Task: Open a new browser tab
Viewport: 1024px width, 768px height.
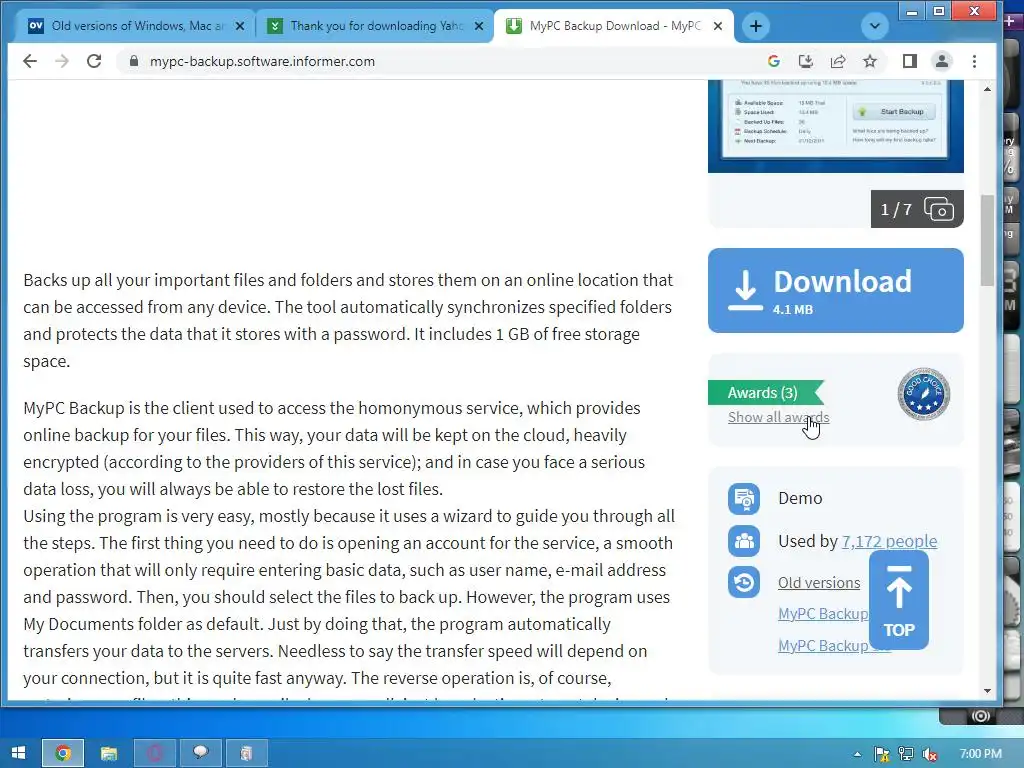Action: [x=756, y=26]
